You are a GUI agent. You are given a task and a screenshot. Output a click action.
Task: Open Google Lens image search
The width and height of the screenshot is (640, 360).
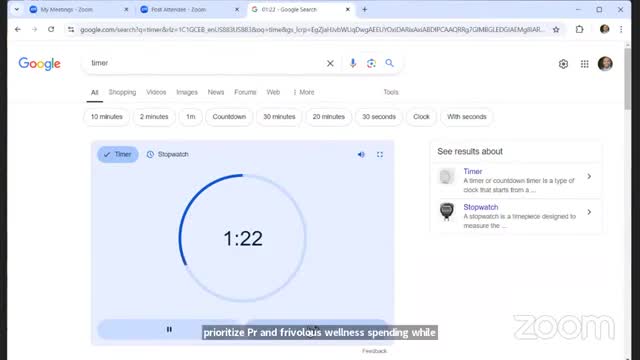tap(371, 63)
